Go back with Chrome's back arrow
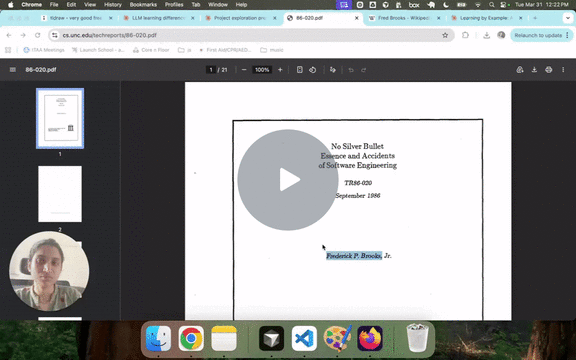 [9, 35]
